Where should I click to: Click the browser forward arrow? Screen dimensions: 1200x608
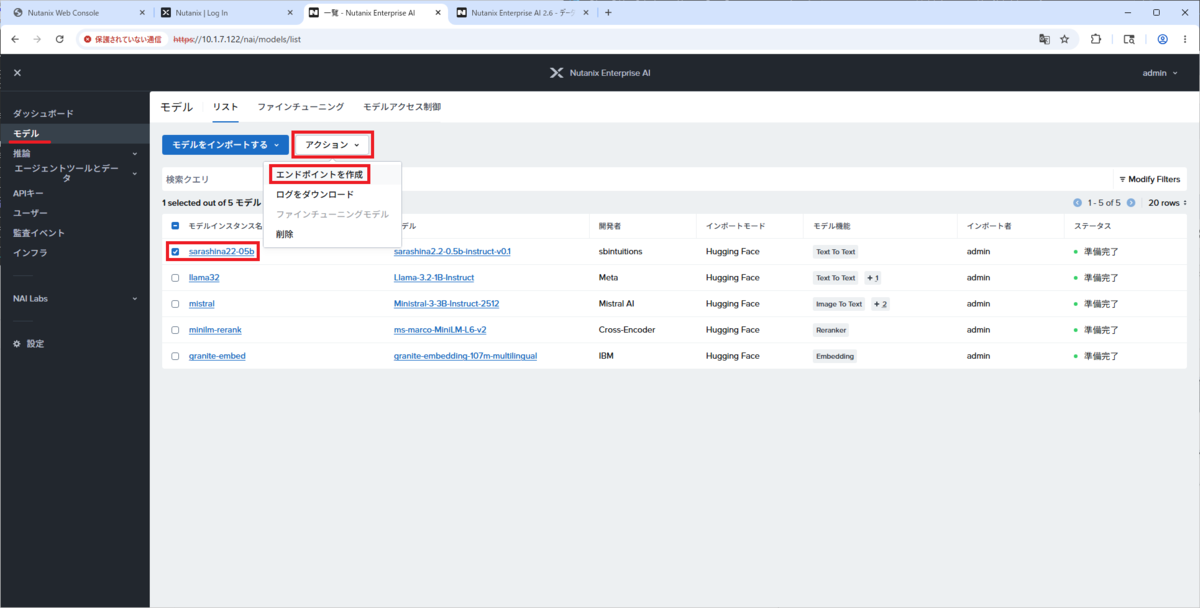click(37, 40)
